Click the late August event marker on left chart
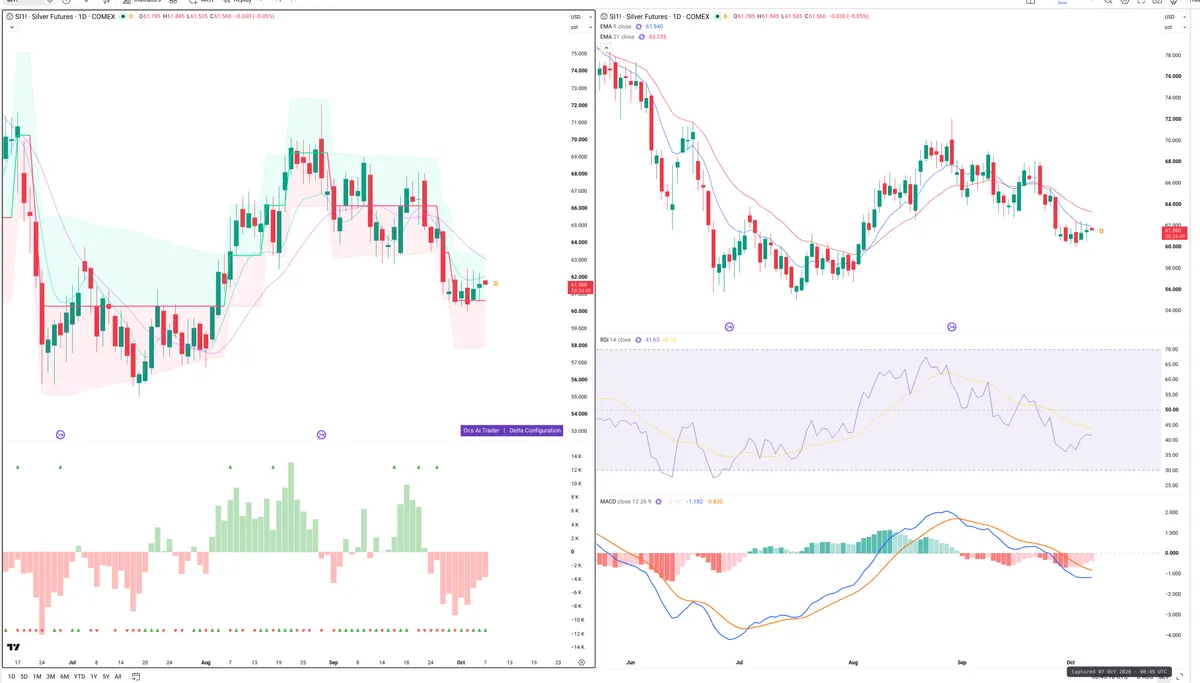Image resolution: width=1200 pixels, height=683 pixels. coord(321,434)
